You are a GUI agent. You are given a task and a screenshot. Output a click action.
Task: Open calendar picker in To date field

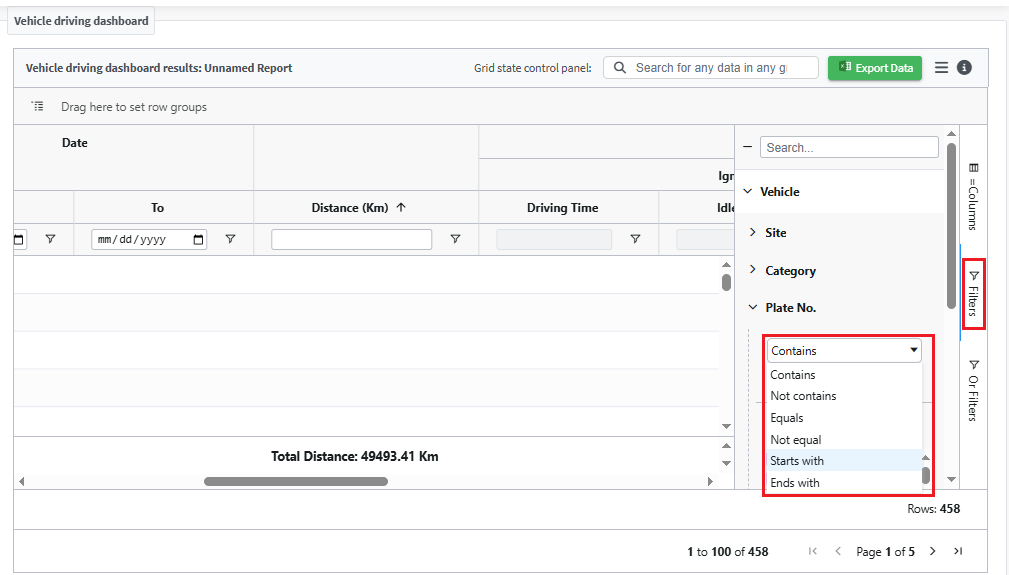(x=198, y=240)
